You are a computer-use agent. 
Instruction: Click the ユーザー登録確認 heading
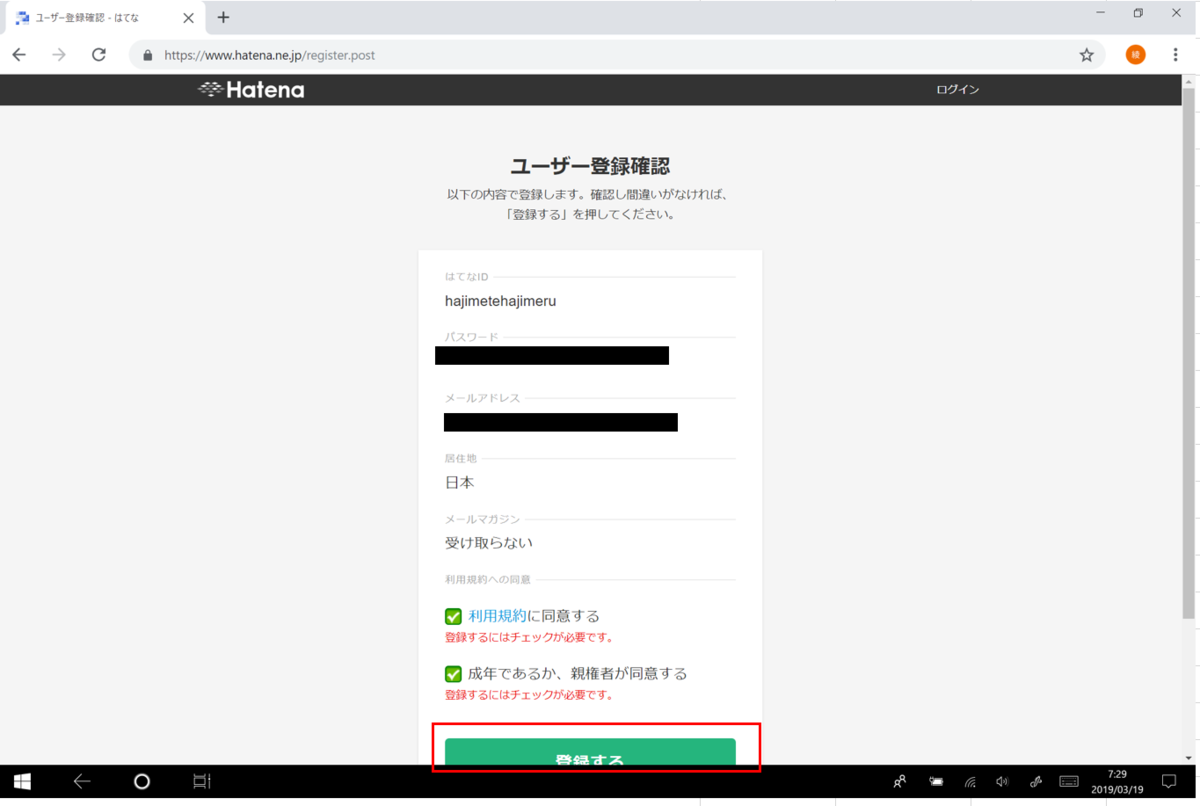coord(590,166)
